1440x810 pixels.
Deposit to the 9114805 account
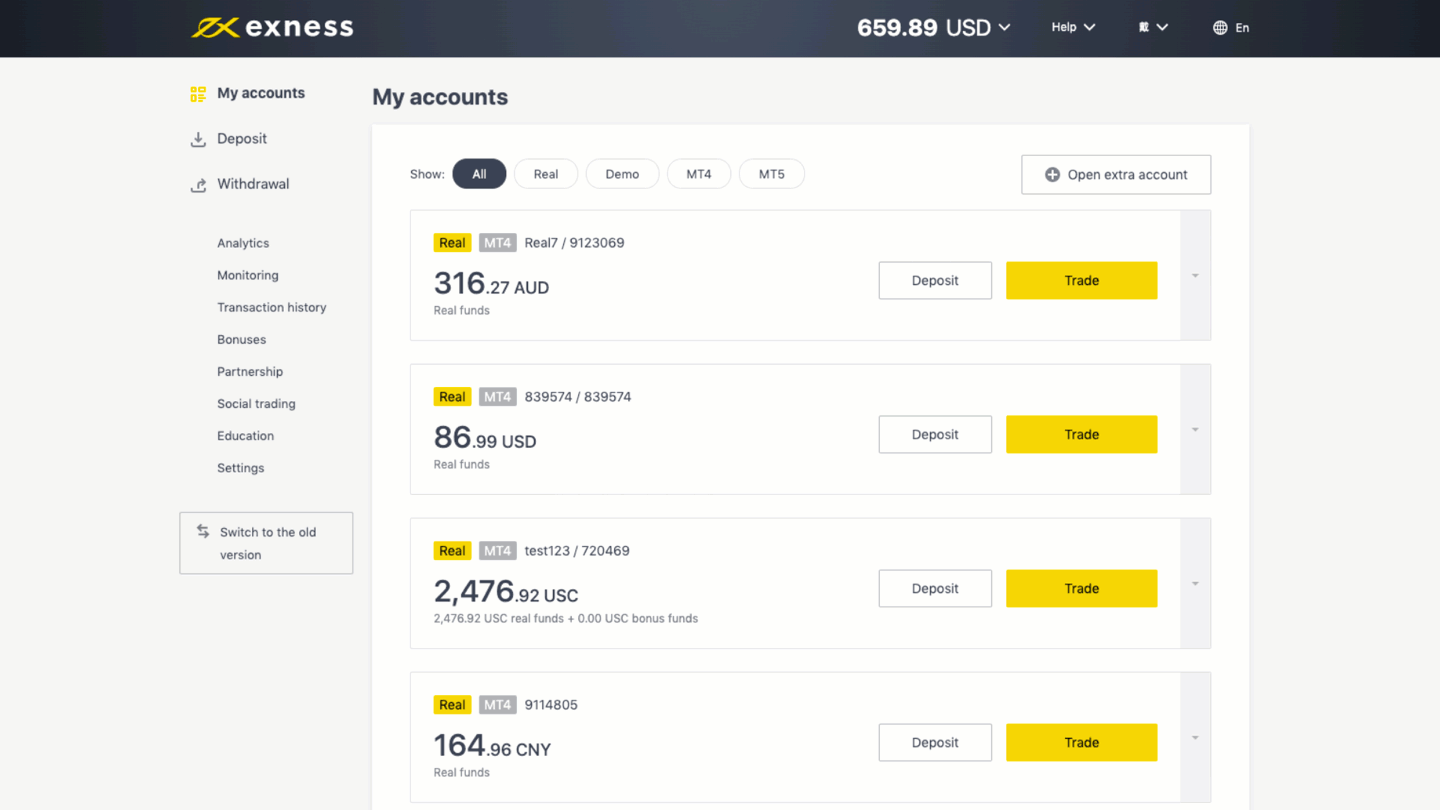pyautogui.click(x=935, y=742)
